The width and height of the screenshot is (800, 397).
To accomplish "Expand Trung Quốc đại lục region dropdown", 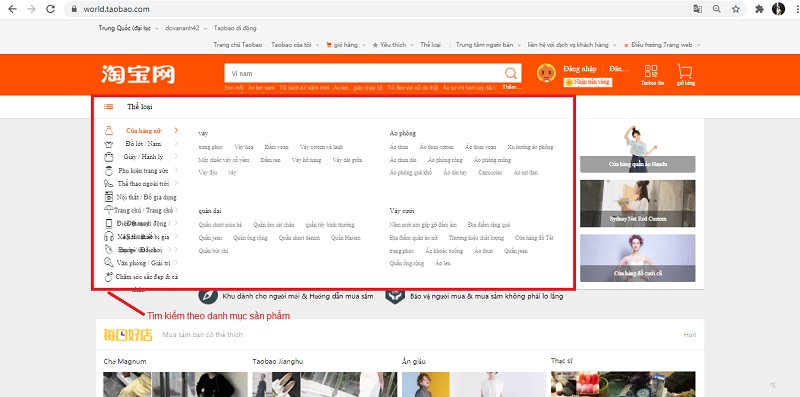I will (x=157, y=29).
